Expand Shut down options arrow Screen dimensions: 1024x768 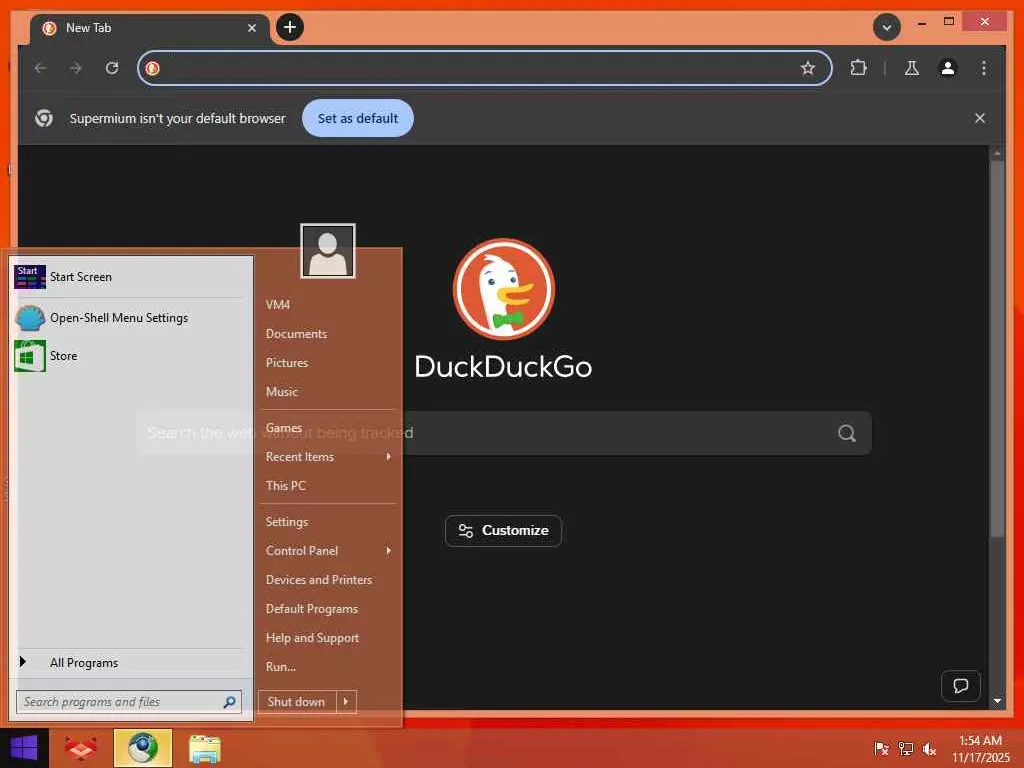(x=346, y=702)
